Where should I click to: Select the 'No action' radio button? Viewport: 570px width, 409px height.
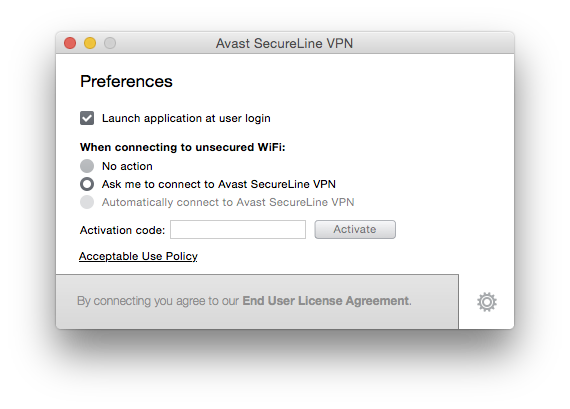(x=87, y=166)
